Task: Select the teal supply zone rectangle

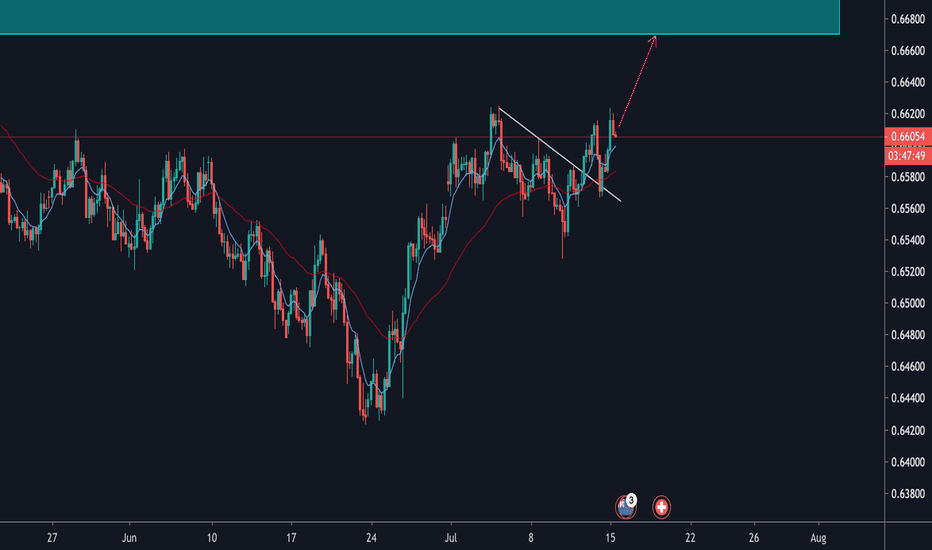Action: coord(420,17)
